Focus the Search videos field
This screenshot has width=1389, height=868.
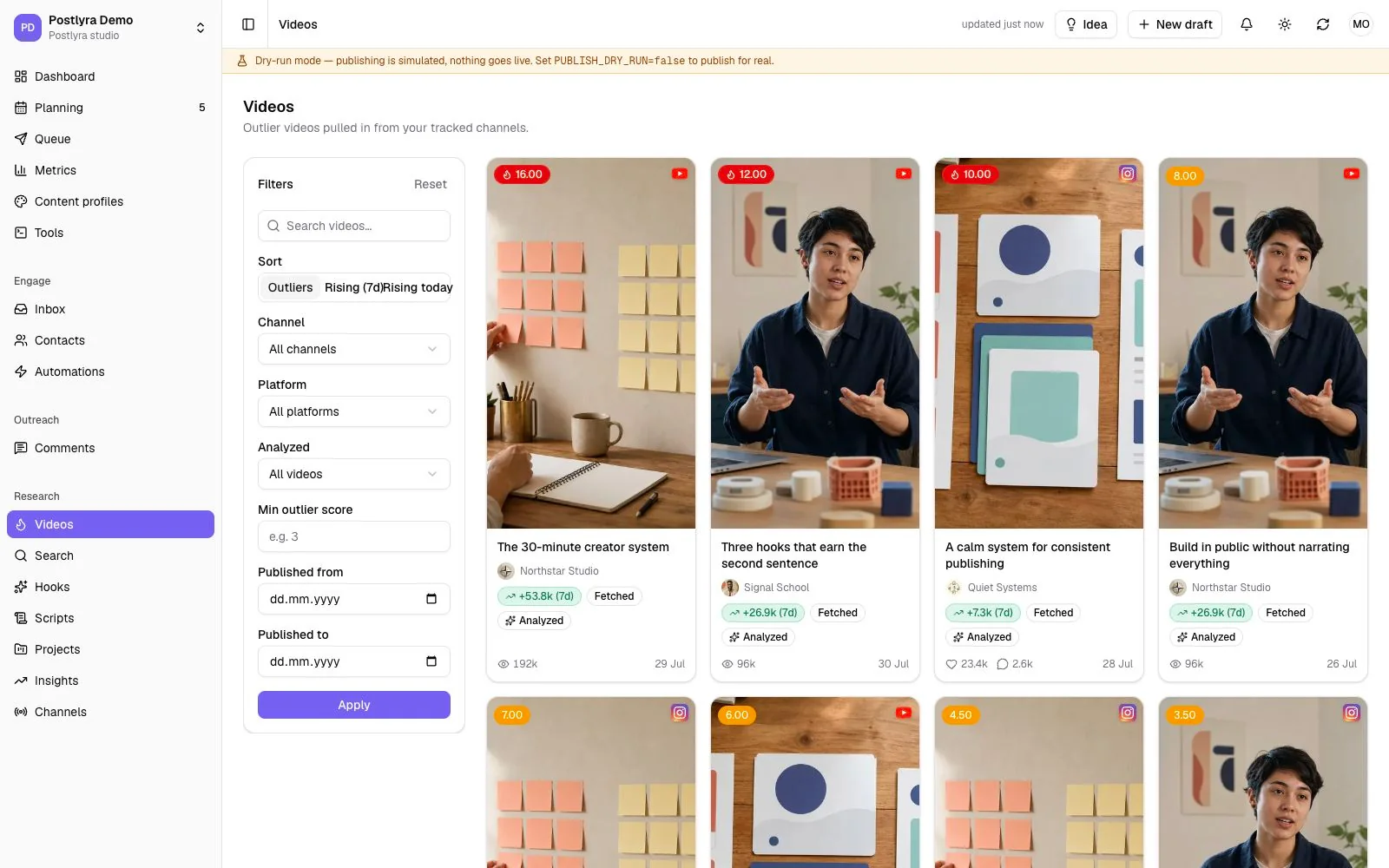(x=354, y=226)
